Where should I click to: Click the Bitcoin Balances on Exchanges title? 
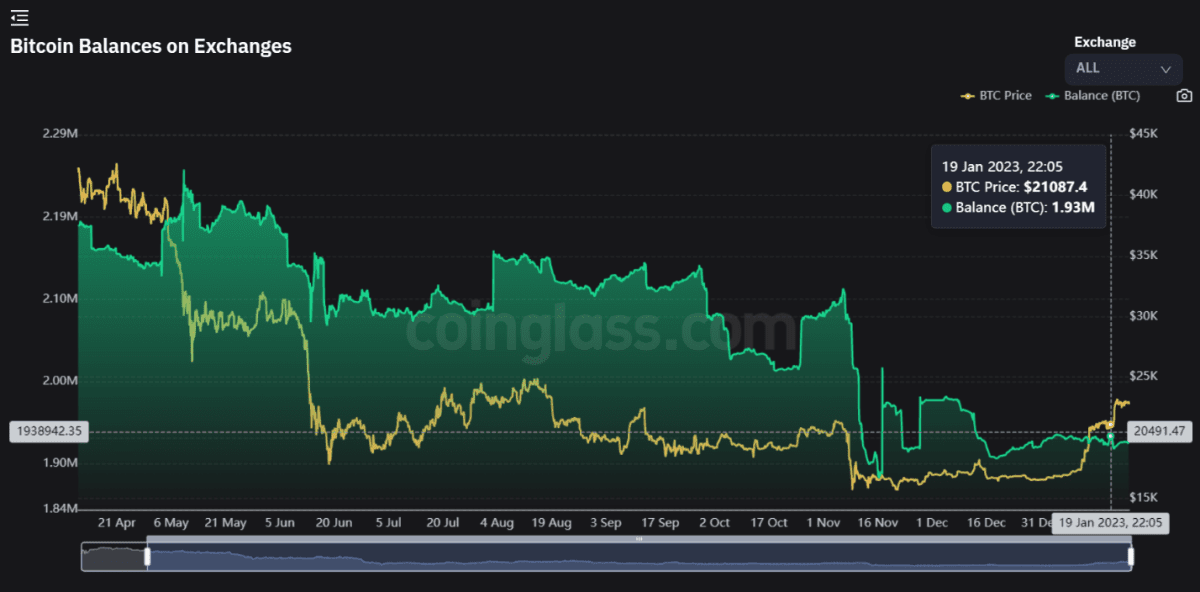(151, 46)
